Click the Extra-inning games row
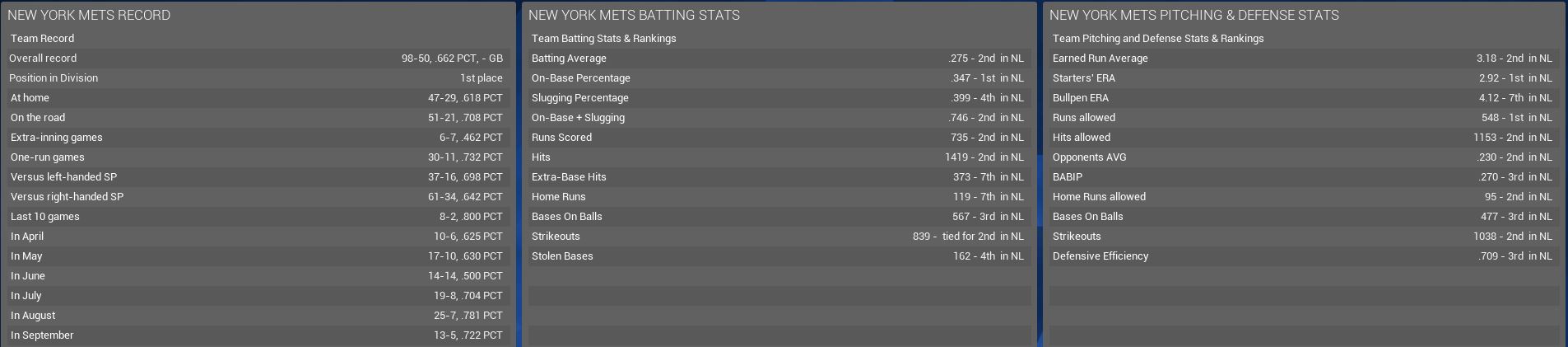 pyautogui.click(x=256, y=138)
